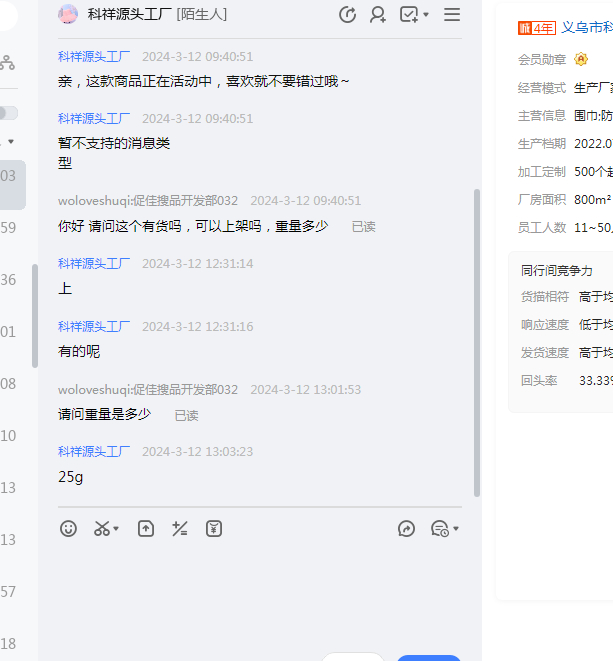Click the 科祥源头工厂 avatar in header

pos(68,14)
